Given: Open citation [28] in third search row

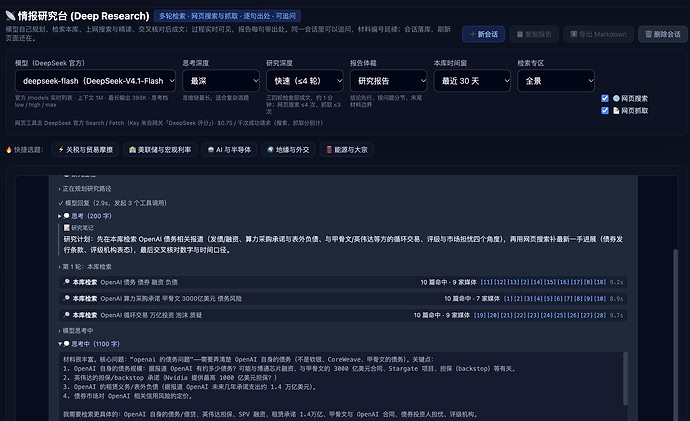Looking at the screenshot, I should pyautogui.click(x=600, y=315).
